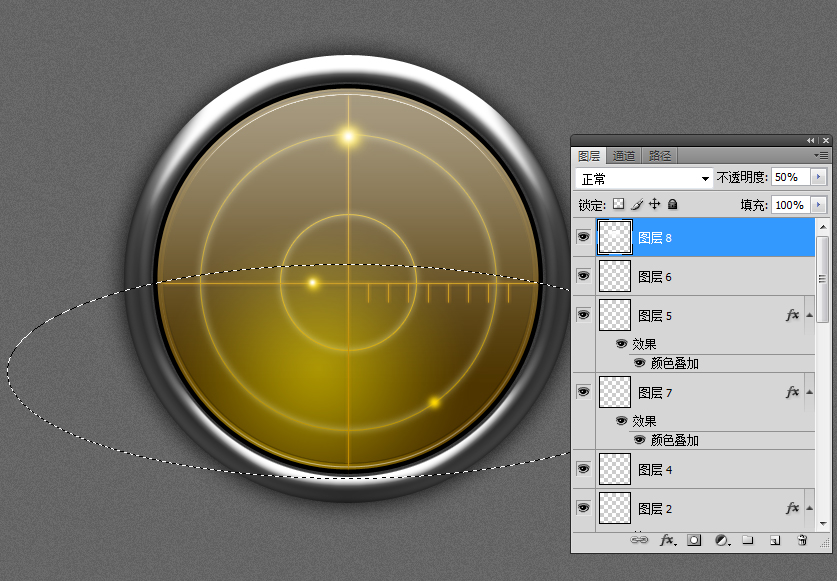The width and height of the screenshot is (837, 581).
Task: Click the layers list scroll-up arrow
Action: (823, 227)
